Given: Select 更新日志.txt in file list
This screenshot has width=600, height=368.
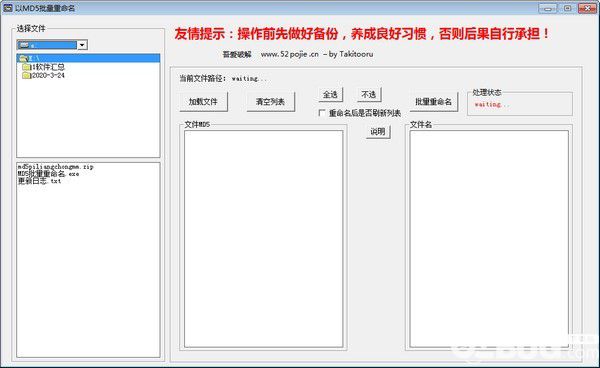Looking at the screenshot, I should click(39, 181).
